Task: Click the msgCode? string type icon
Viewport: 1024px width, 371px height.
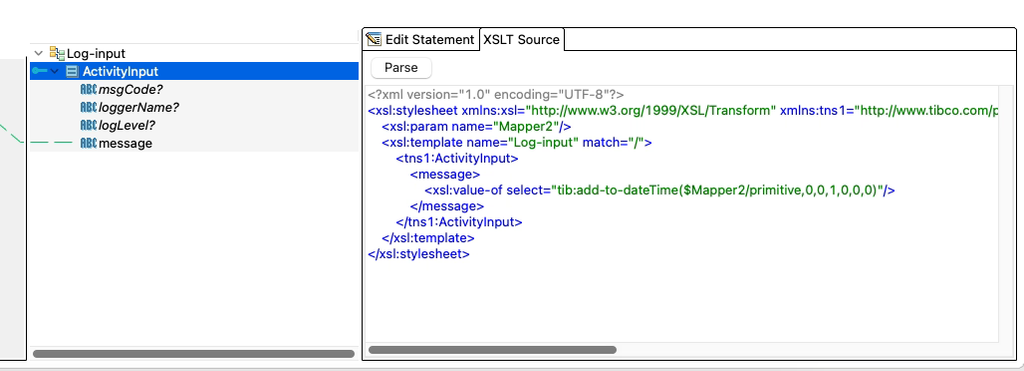Action: 88,89
